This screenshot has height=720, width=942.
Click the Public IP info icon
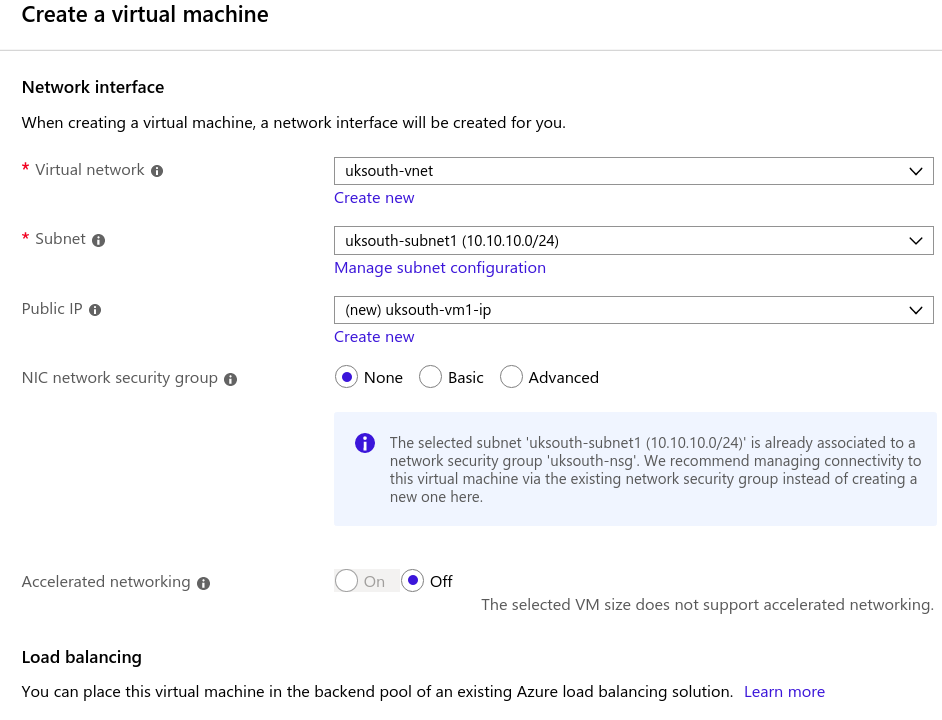click(x=95, y=310)
